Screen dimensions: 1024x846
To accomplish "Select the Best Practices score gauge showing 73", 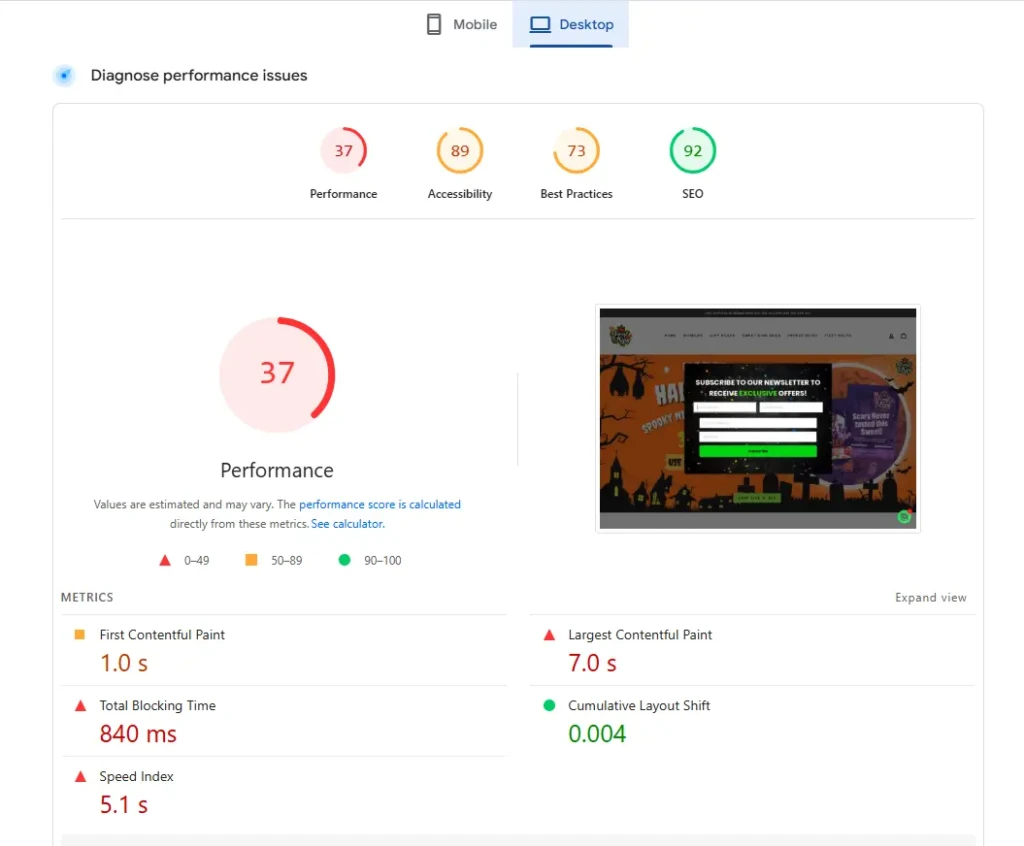I will (576, 150).
